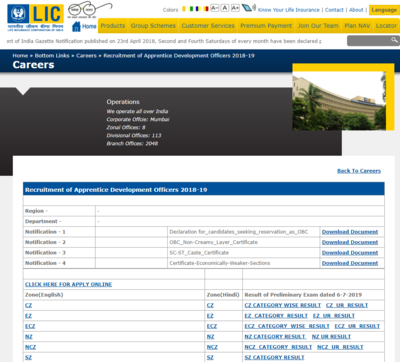Decrease font size with A- button
Screen dimensions: 400x362
click(x=215, y=8)
